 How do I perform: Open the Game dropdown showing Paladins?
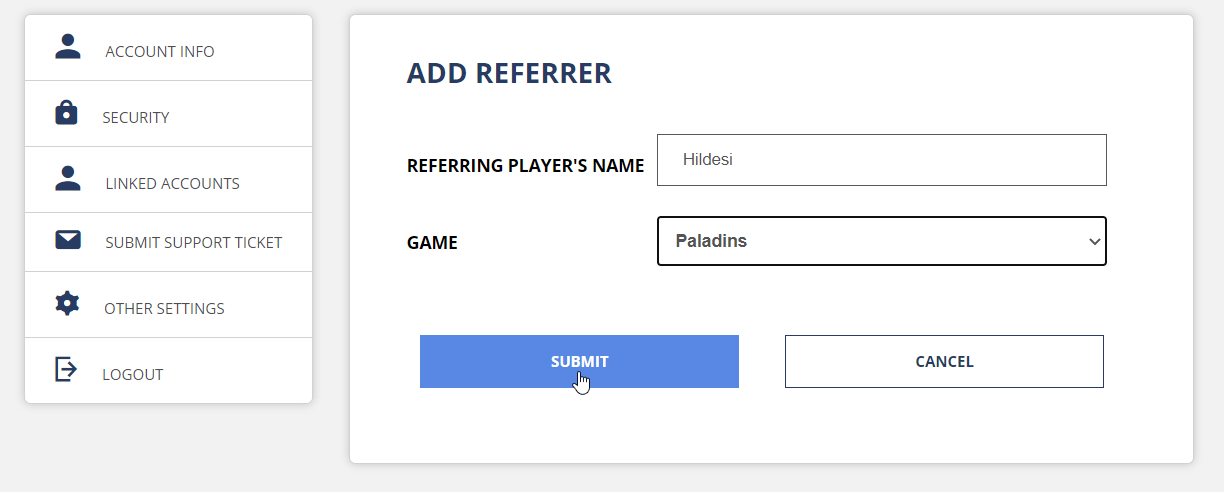pyautogui.click(x=881, y=241)
